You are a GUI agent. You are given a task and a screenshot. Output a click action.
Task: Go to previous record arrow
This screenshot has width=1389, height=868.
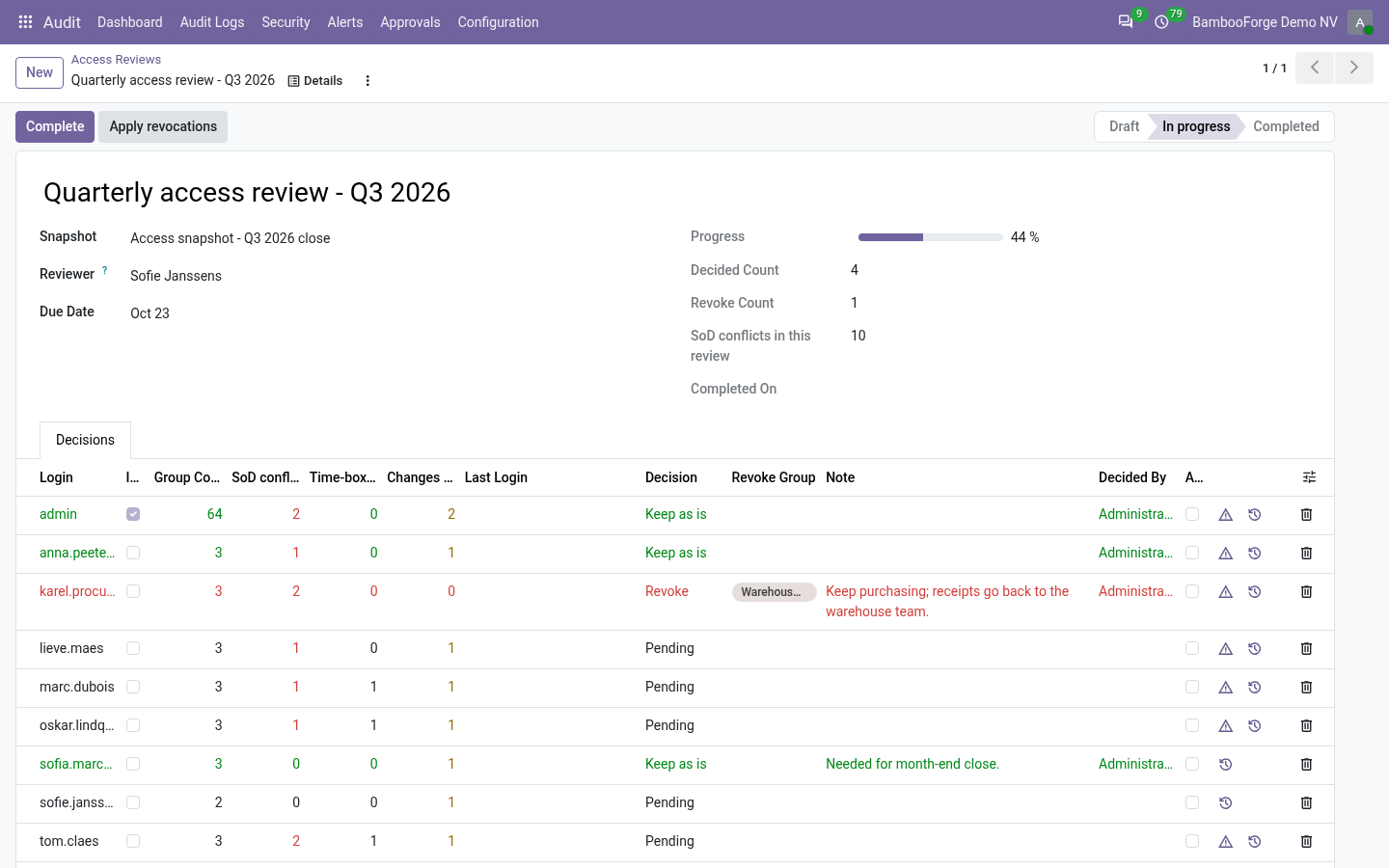tap(1315, 68)
